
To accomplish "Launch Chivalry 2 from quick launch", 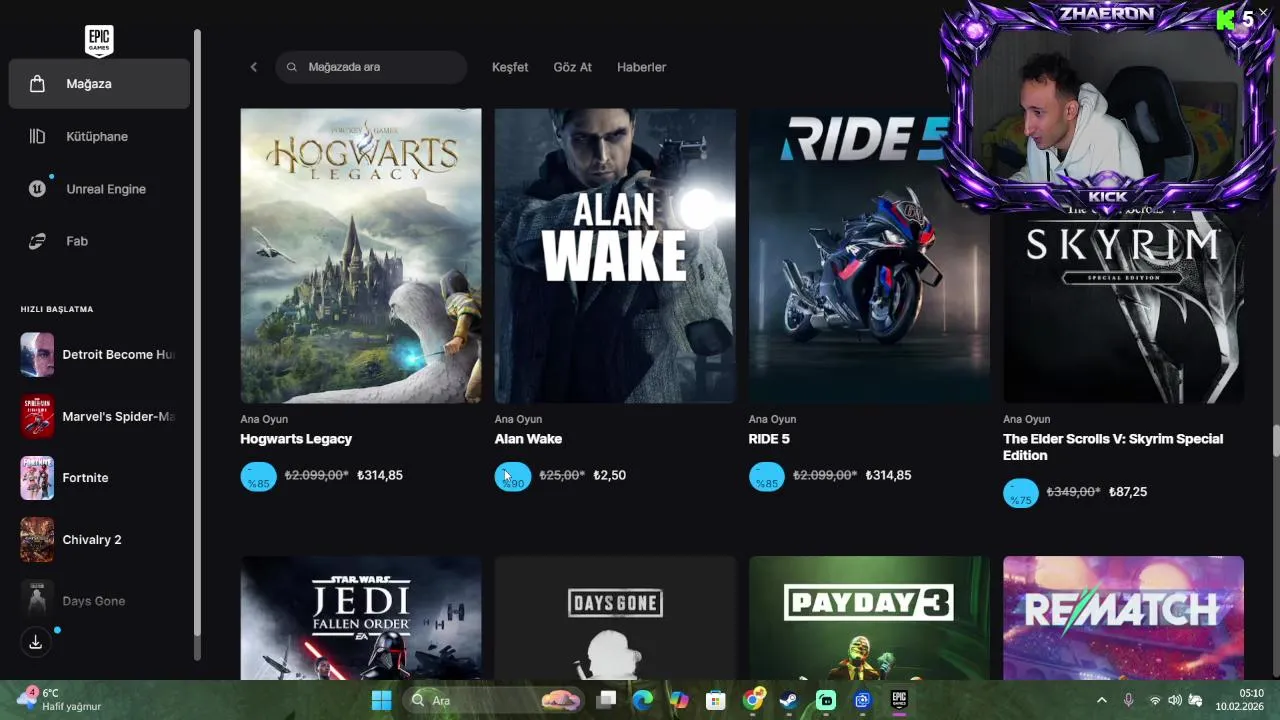I will tap(99, 540).
